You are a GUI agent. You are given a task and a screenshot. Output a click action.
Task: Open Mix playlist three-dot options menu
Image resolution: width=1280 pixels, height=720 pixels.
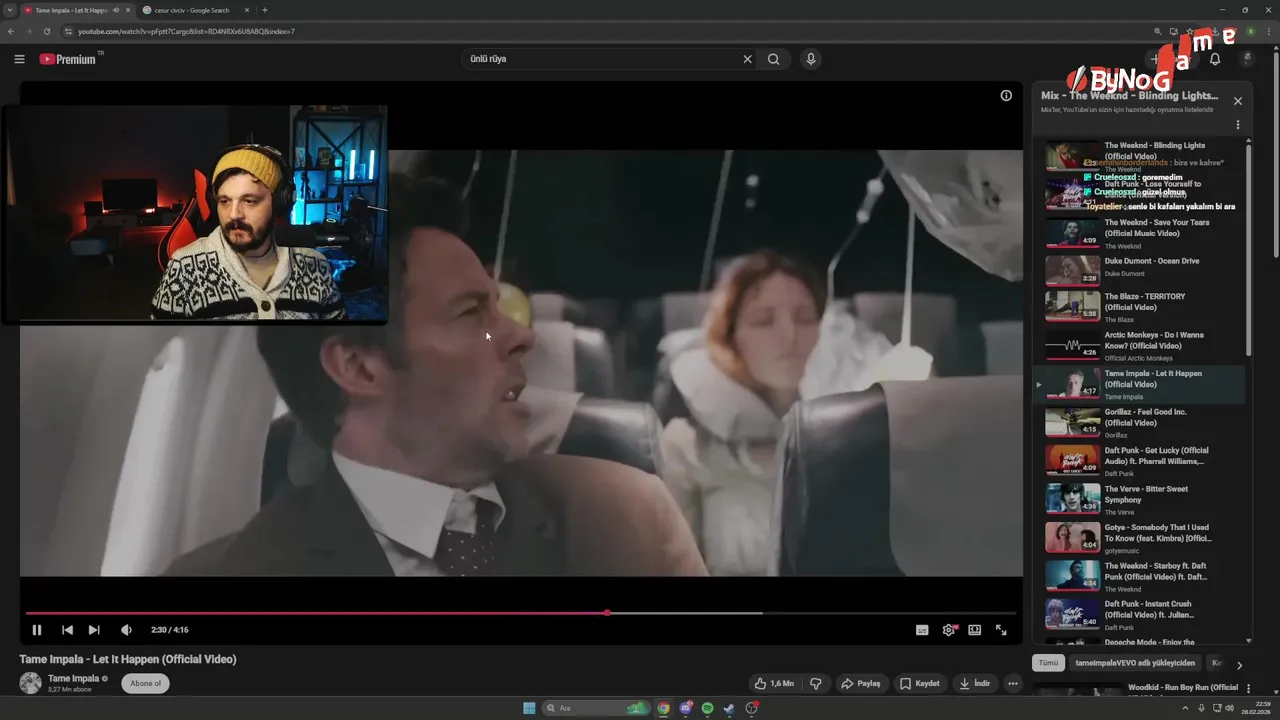tap(1238, 125)
